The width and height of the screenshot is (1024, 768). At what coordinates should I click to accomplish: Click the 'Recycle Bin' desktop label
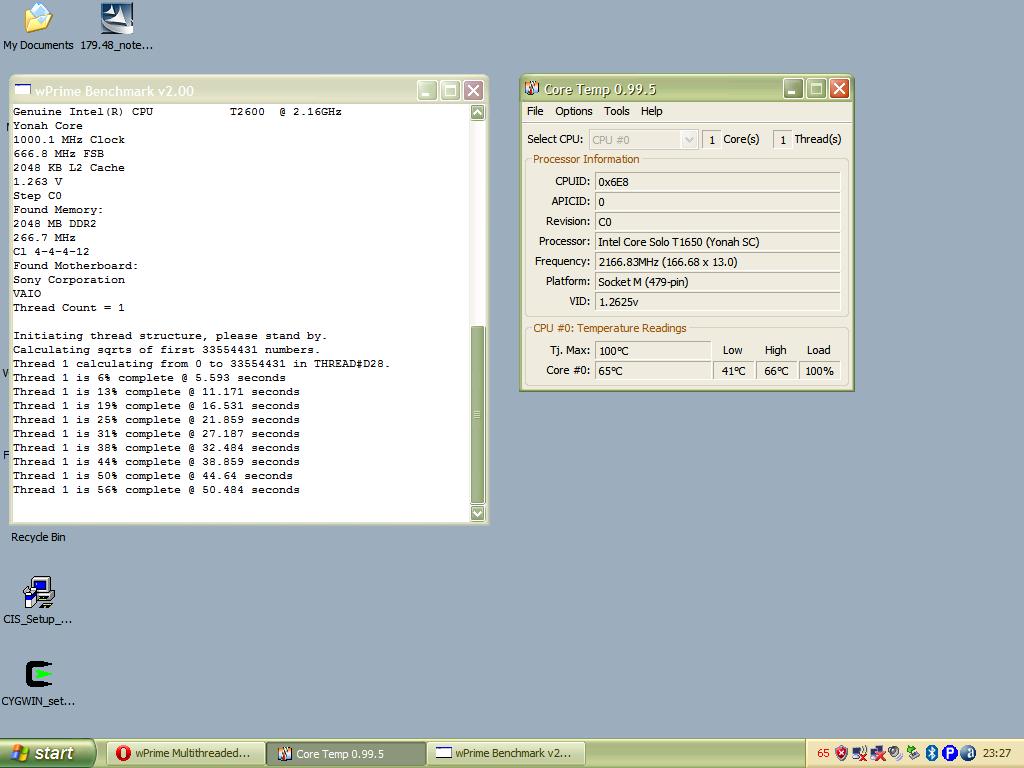tap(38, 537)
